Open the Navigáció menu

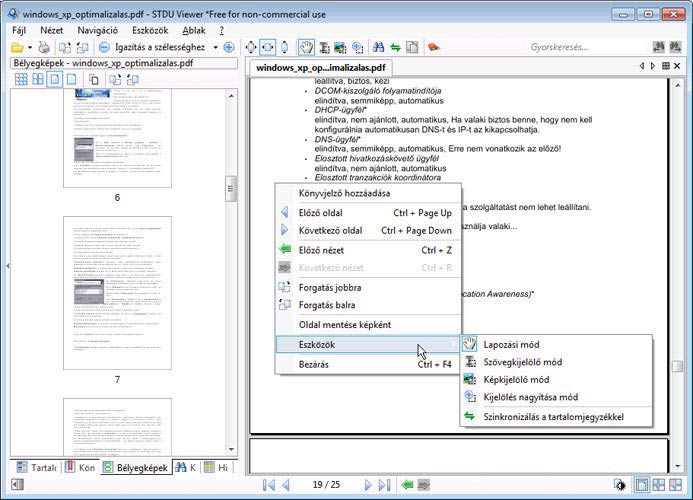coord(98,31)
